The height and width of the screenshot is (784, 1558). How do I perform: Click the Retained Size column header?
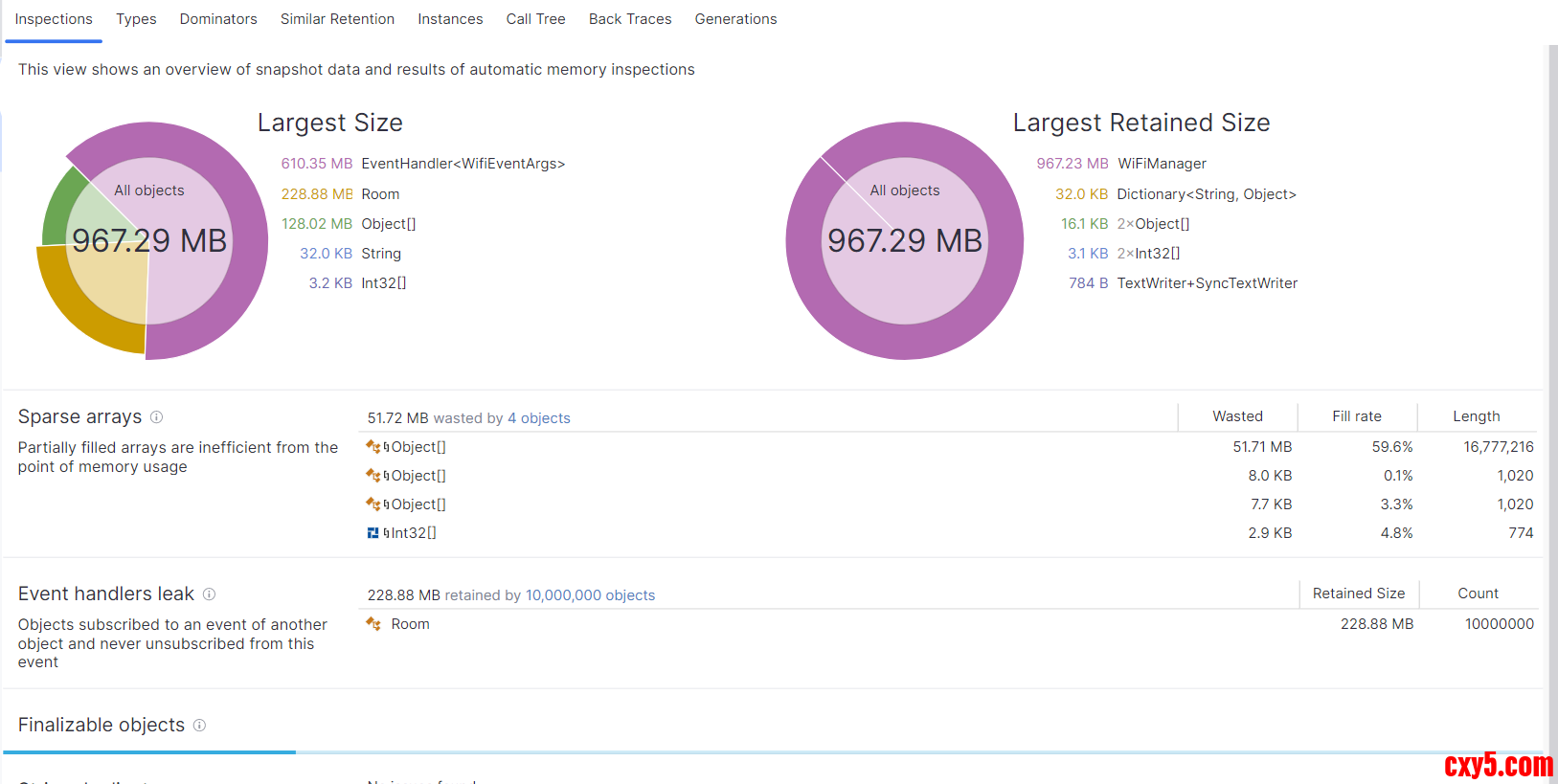(1358, 594)
